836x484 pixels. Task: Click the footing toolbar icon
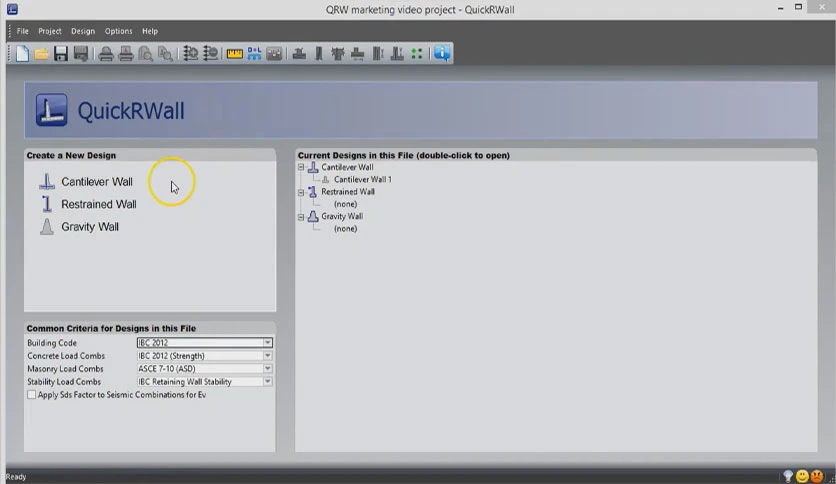[x=358, y=53]
